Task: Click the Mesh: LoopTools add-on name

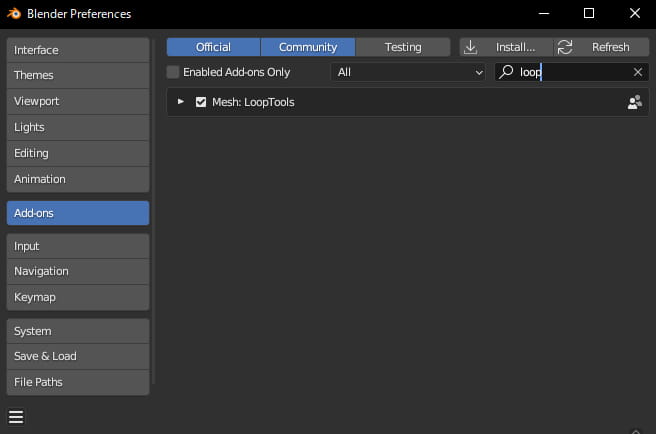Action: coord(253,102)
